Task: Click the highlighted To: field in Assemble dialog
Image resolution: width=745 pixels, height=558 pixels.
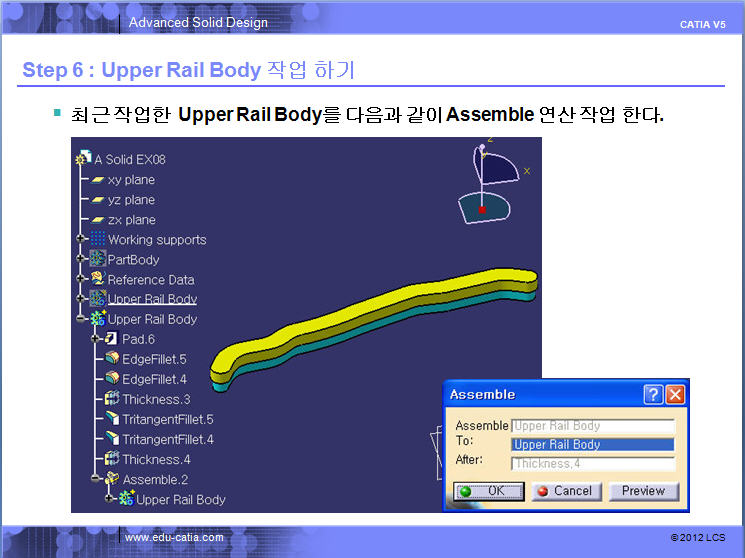Action: point(592,444)
